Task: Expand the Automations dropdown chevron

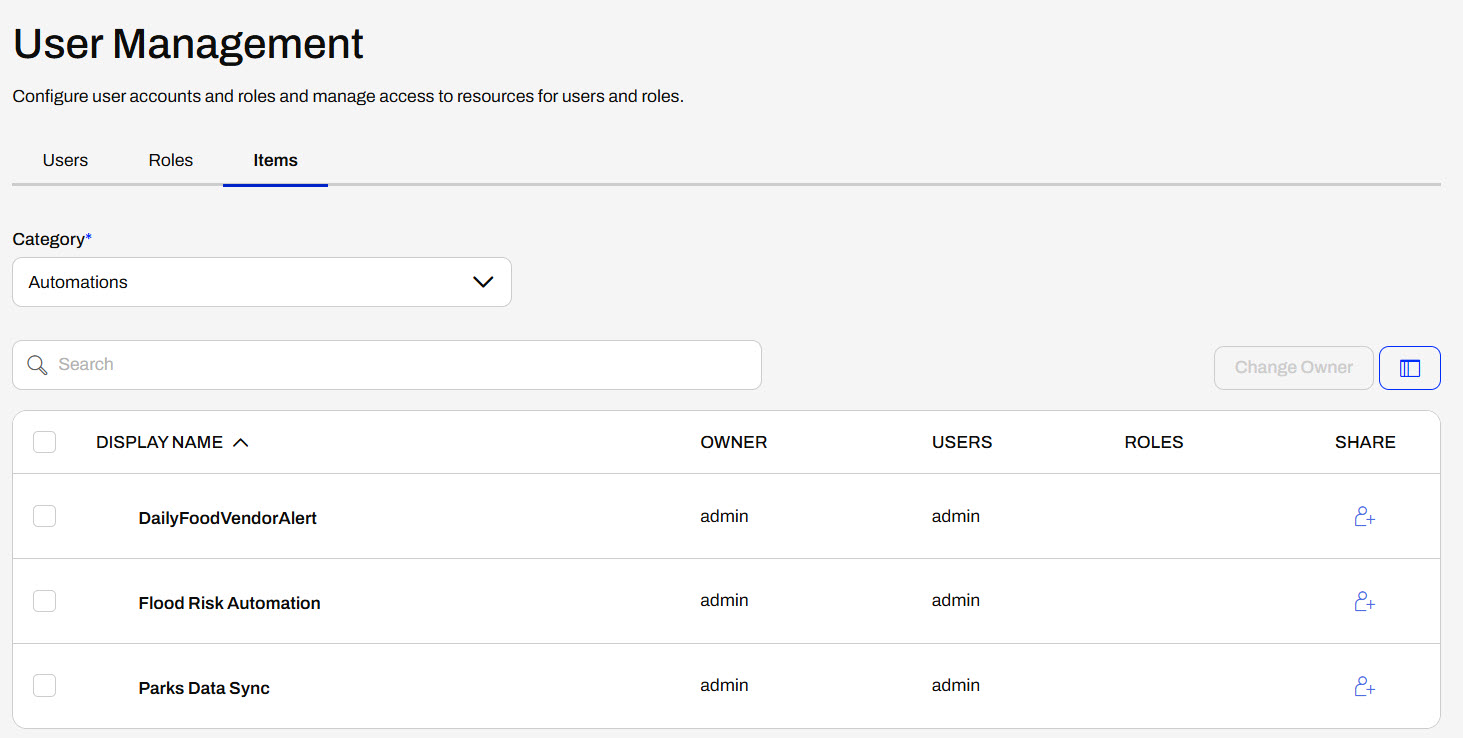Action: click(483, 282)
